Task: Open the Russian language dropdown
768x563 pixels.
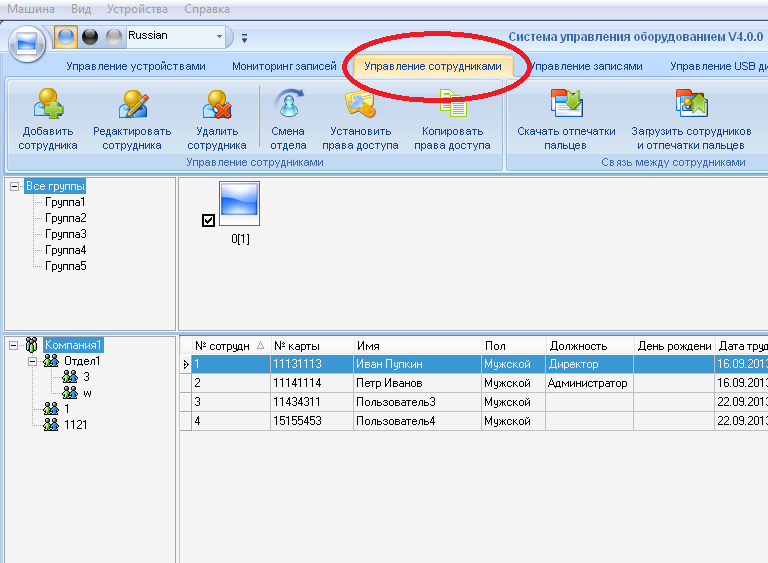Action: [219, 36]
